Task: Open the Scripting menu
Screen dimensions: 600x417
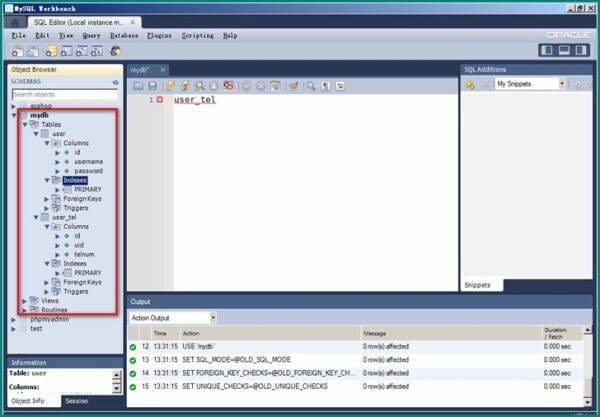Action: click(198, 36)
